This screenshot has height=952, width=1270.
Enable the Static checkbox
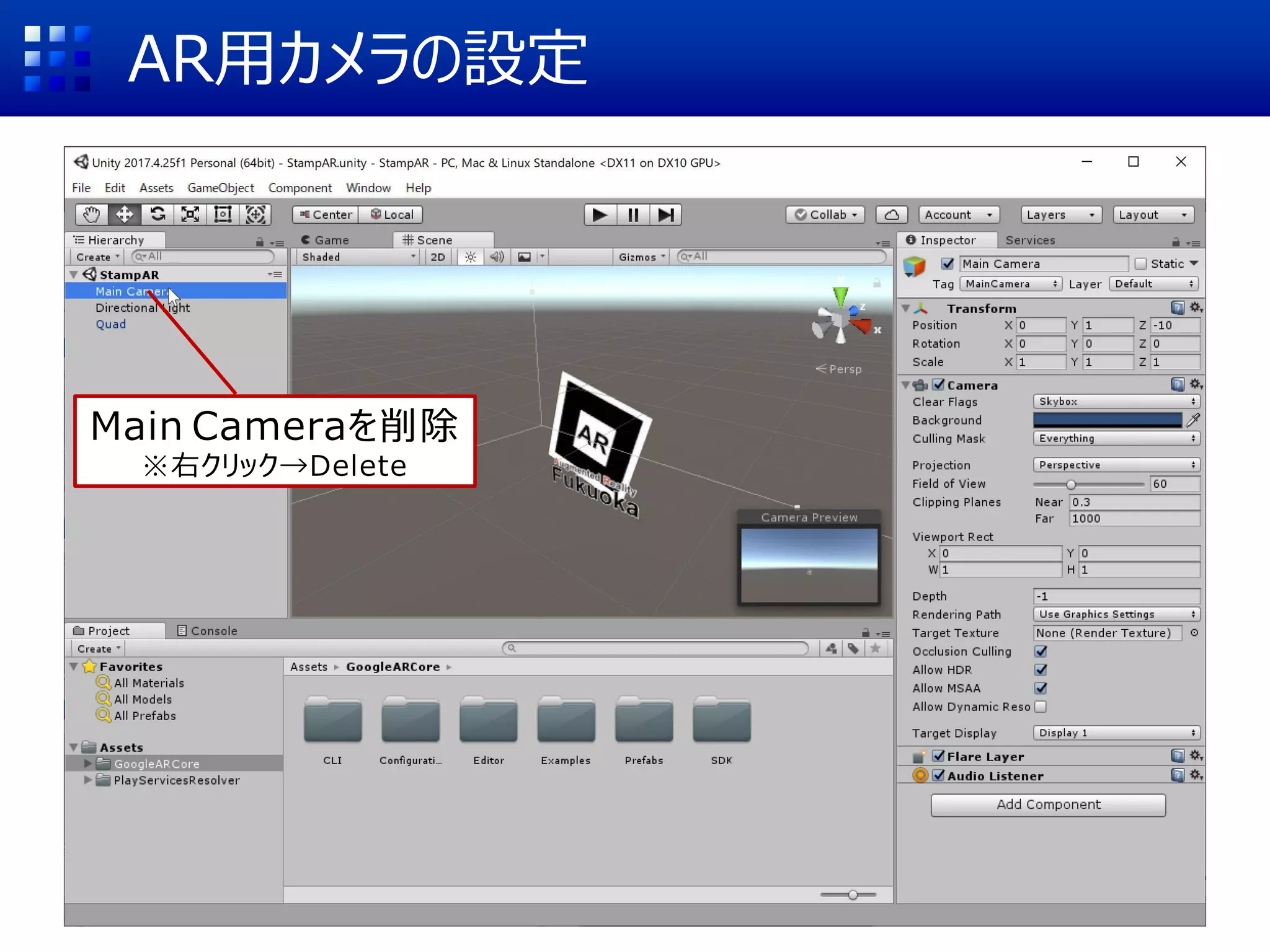[x=1140, y=263]
